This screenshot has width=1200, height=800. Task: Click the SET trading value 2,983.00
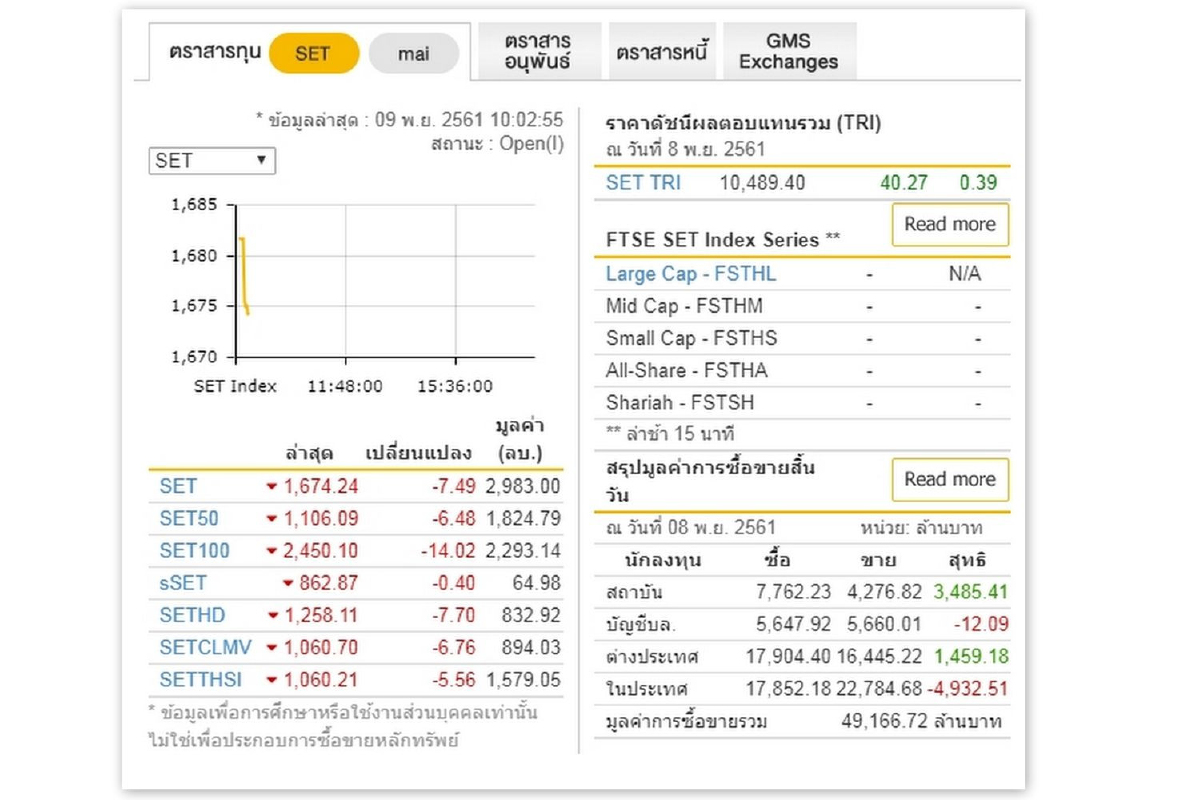pos(523,487)
